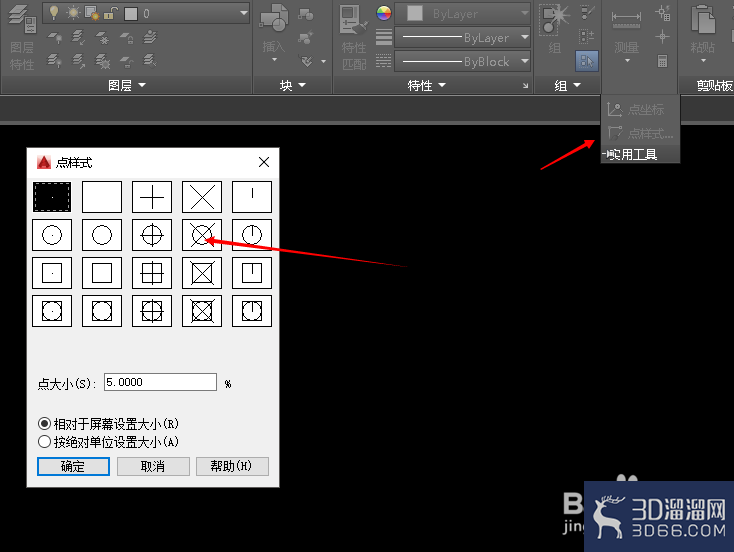The height and width of the screenshot is (552, 734).
Task: Choose the plus cross point style
Action: pos(152,197)
